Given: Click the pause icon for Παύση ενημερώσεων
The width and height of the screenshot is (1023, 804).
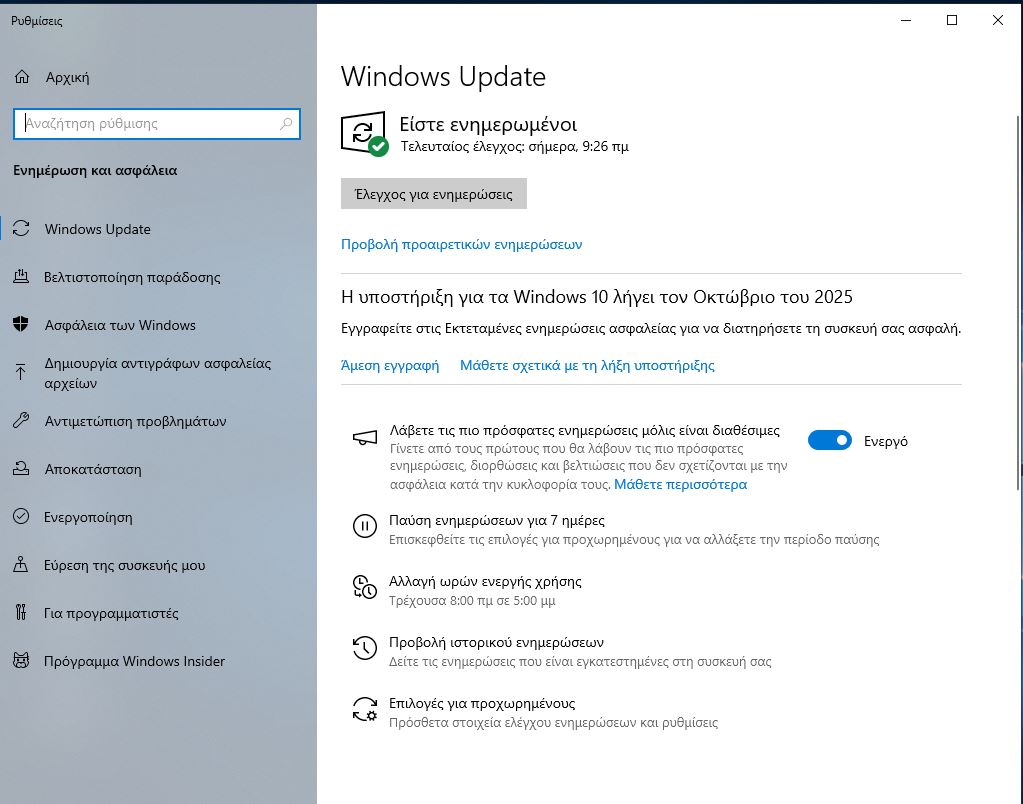Looking at the screenshot, I should pos(365,525).
